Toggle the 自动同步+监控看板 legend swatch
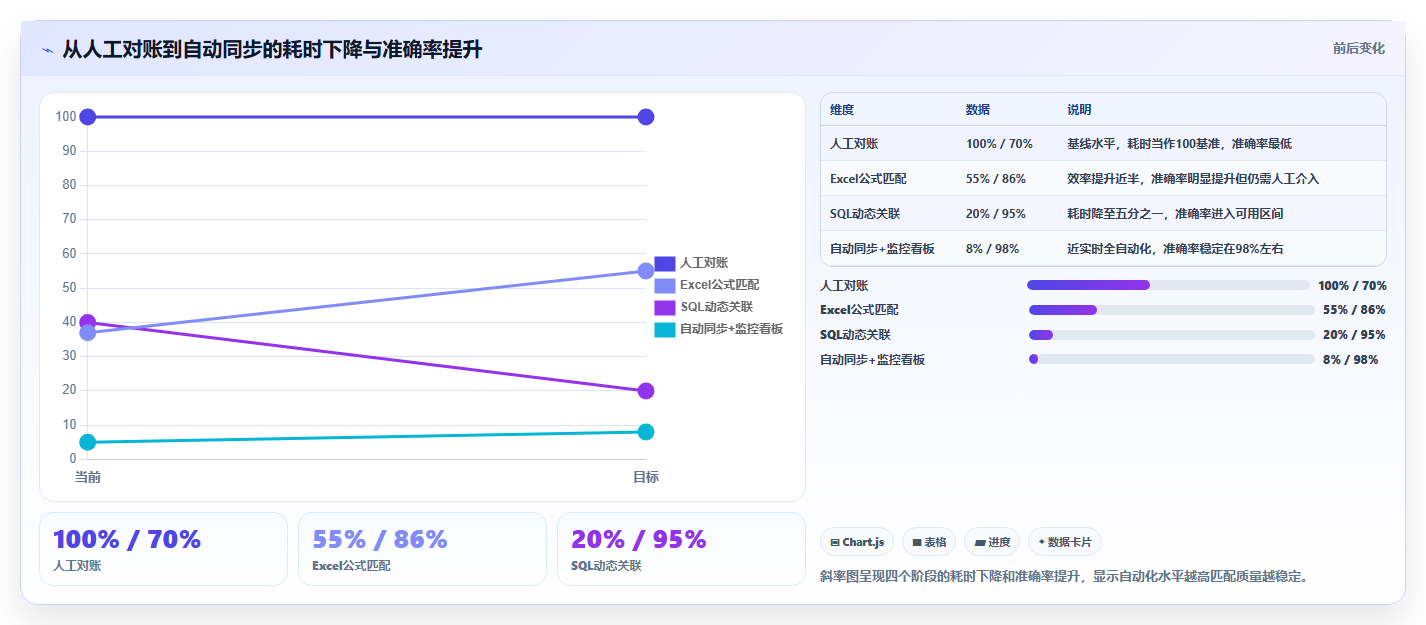The width and height of the screenshot is (1426, 625). point(665,329)
